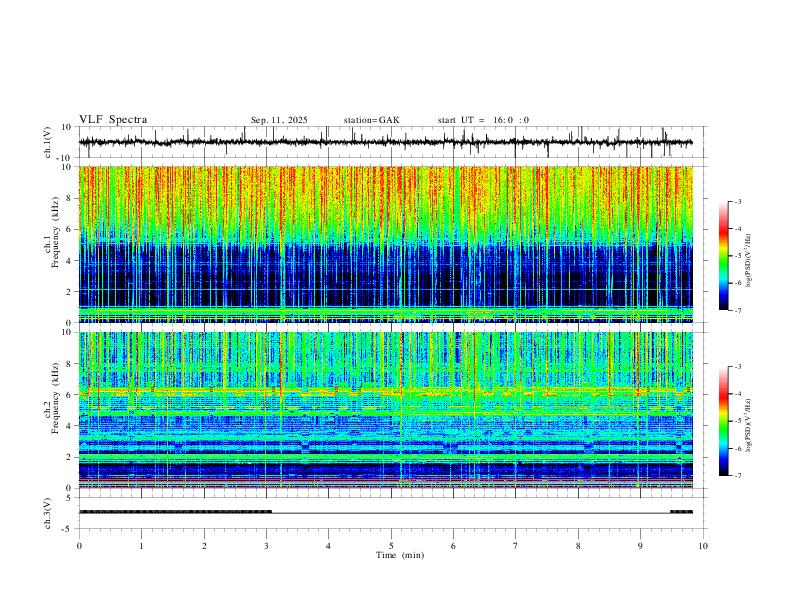The width and height of the screenshot is (792, 612).
Task: Click the ch.1 spectrogram color bar
Action: [x=723, y=256]
